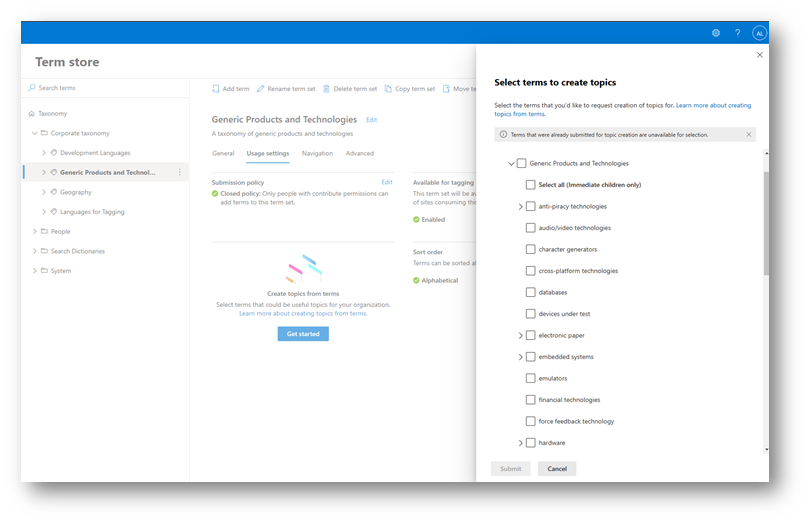The height and width of the screenshot is (524, 811).
Task: Edit the term set name link
Action: (x=371, y=120)
